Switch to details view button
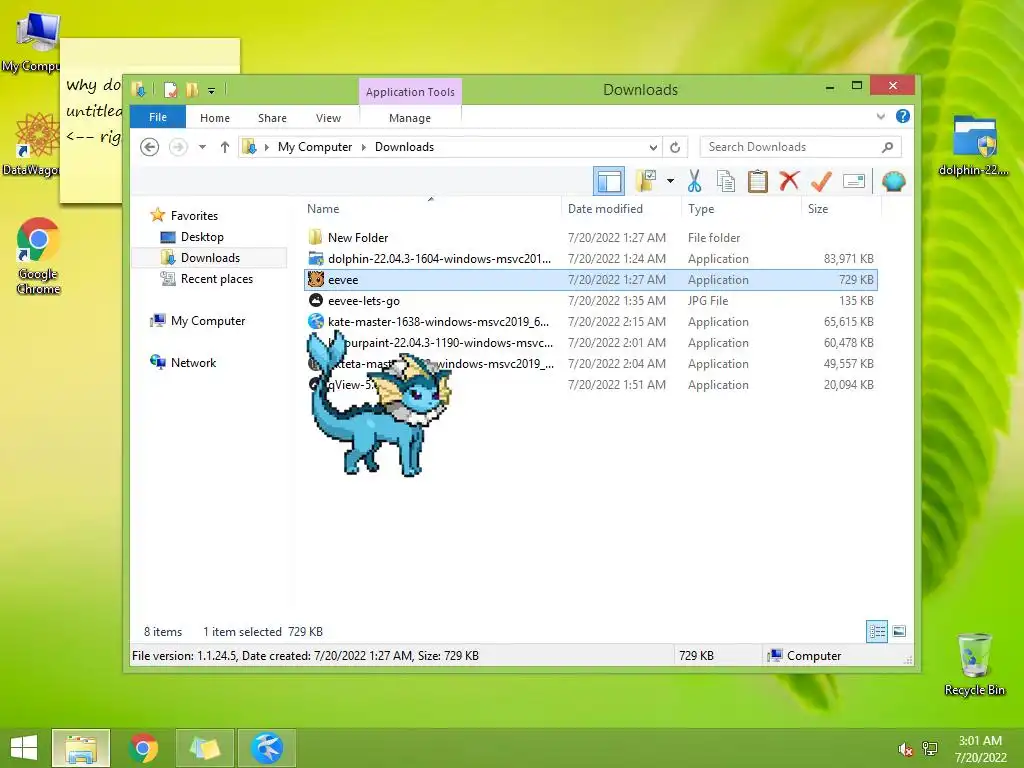 [x=876, y=632]
